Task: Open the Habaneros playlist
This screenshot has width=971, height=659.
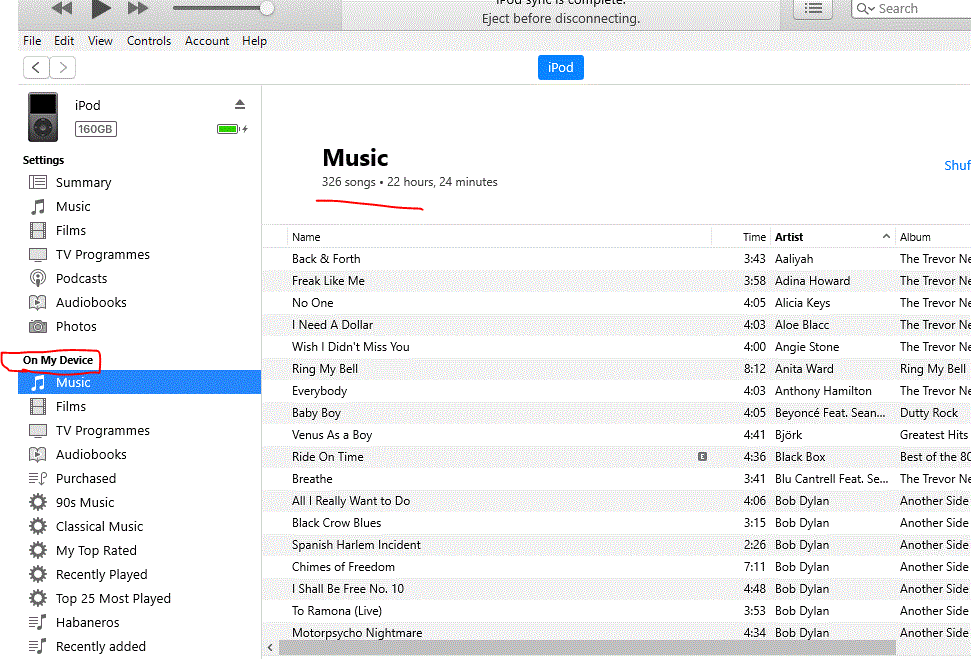Action: click(x=87, y=622)
